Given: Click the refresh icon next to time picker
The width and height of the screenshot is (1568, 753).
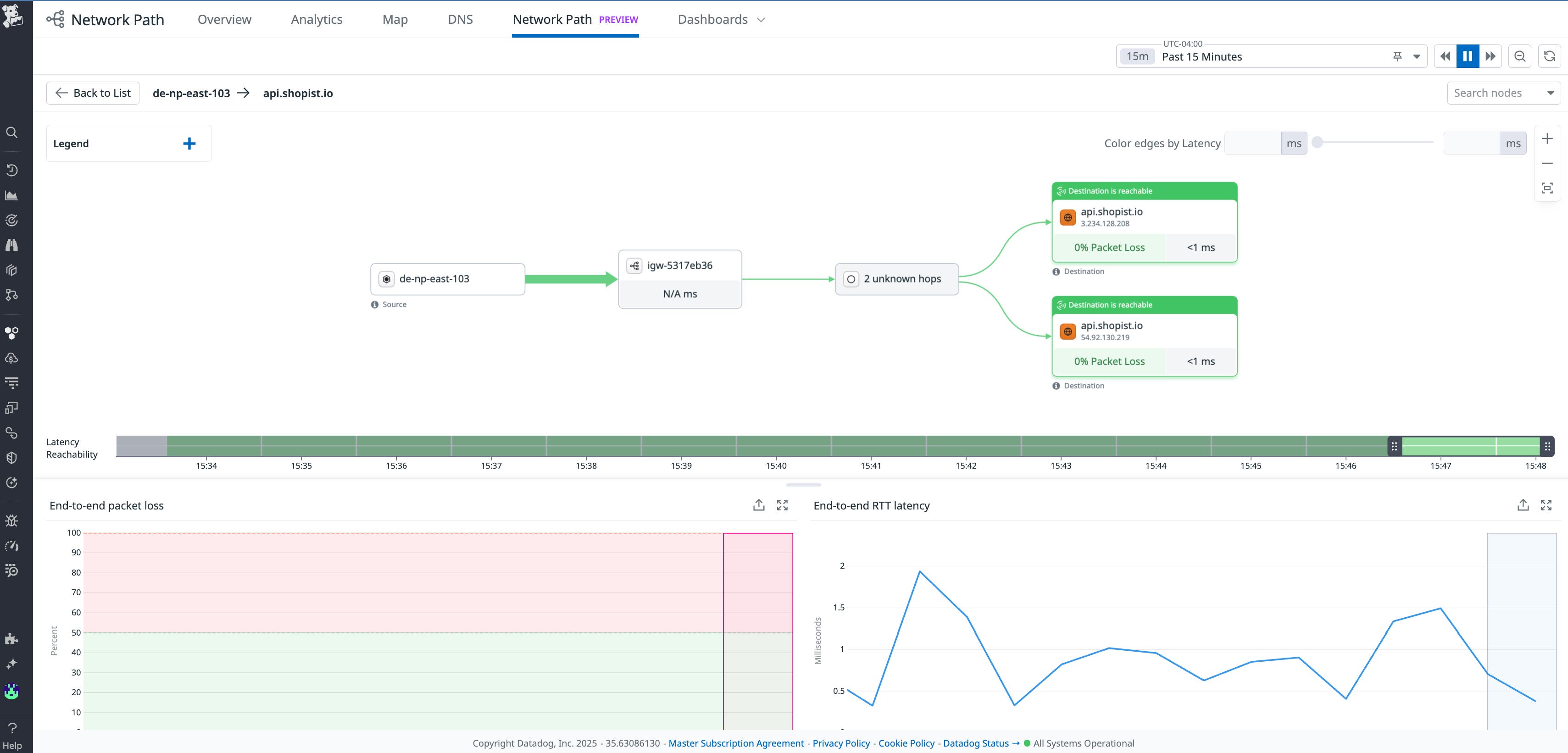Looking at the screenshot, I should [1549, 56].
